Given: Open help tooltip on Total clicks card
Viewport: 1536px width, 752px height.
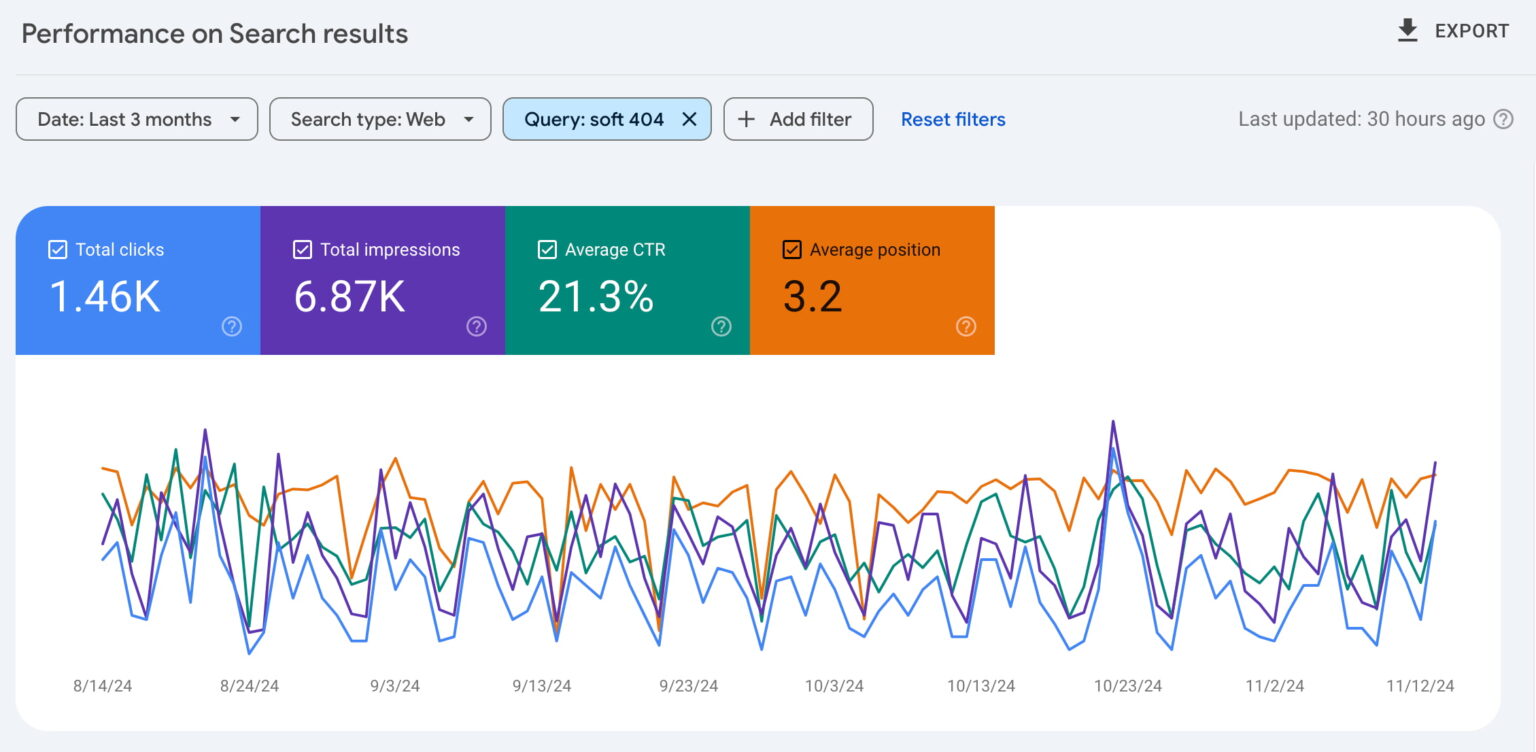Looking at the screenshot, I should coord(231,326).
